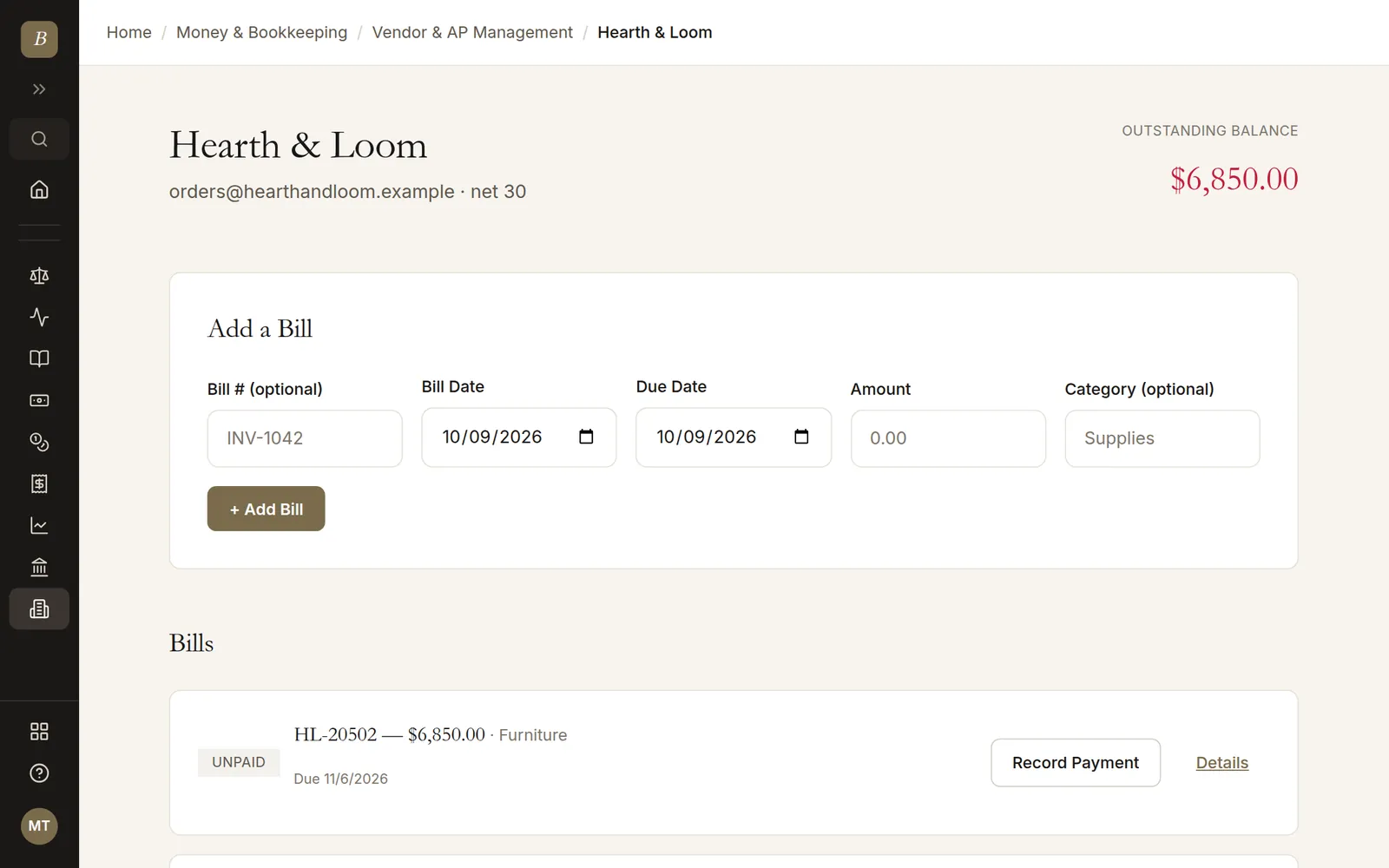Open search from the sidebar magnifier icon
This screenshot has width=1389, height=868.
39,139
